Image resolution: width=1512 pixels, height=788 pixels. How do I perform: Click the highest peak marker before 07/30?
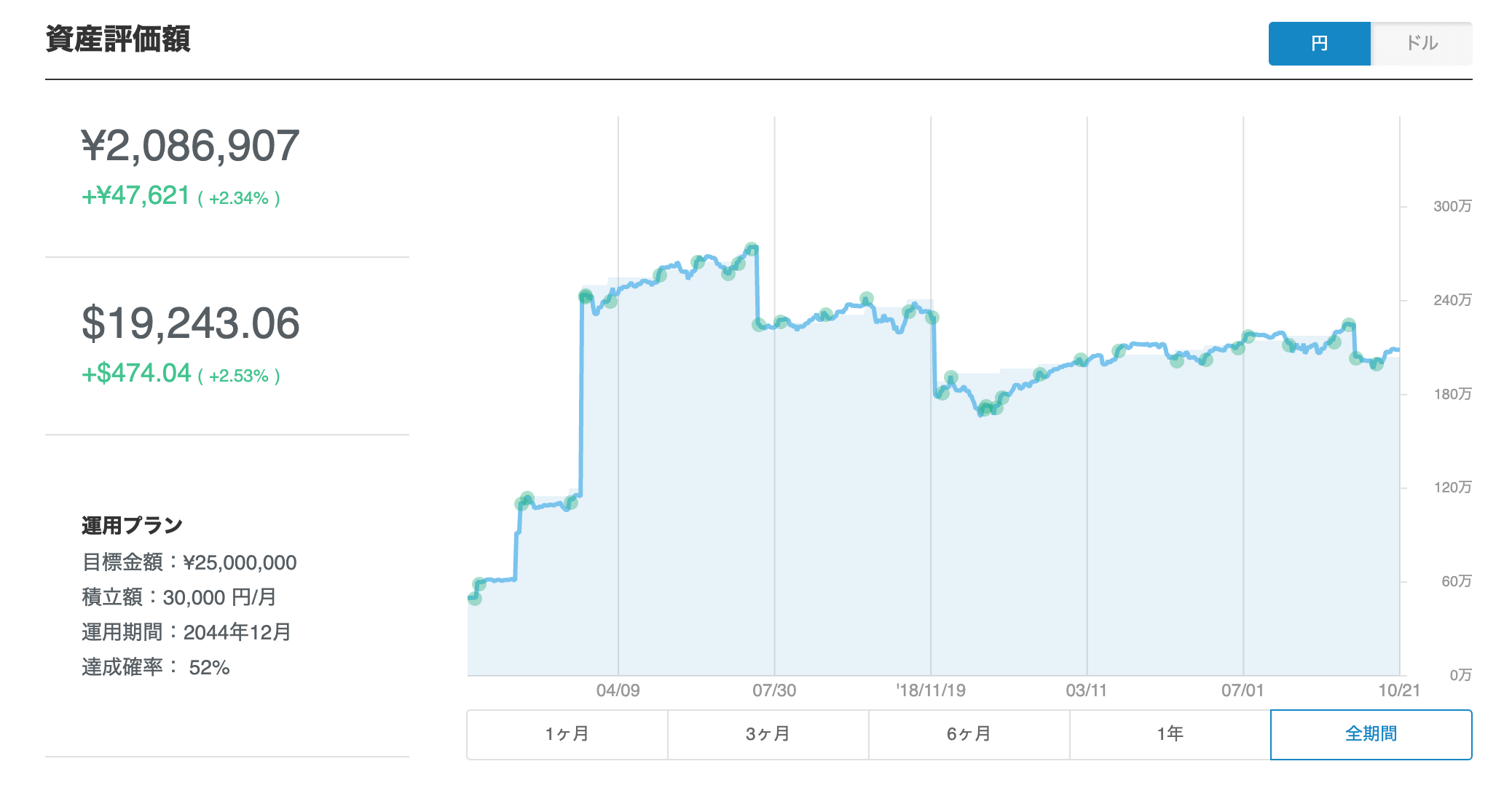(x=752, y=249)
